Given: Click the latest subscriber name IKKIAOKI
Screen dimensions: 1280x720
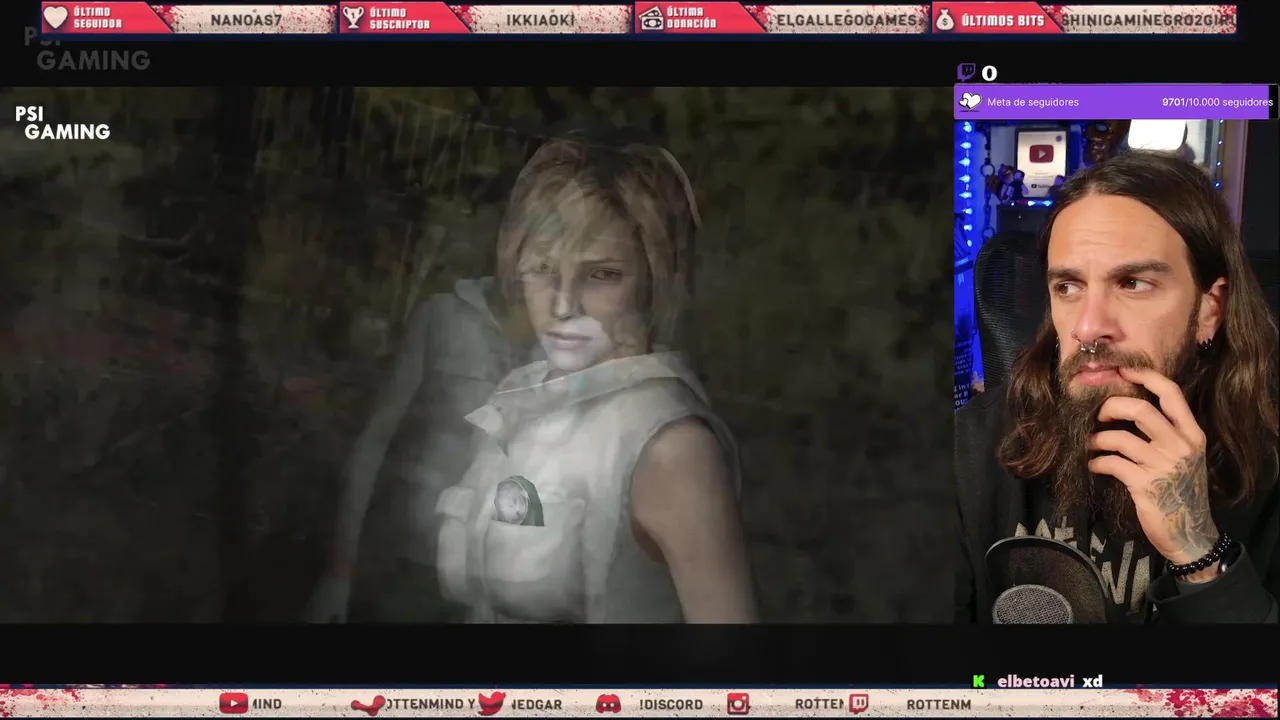Looking at the screenshot, I should point(540,20).
